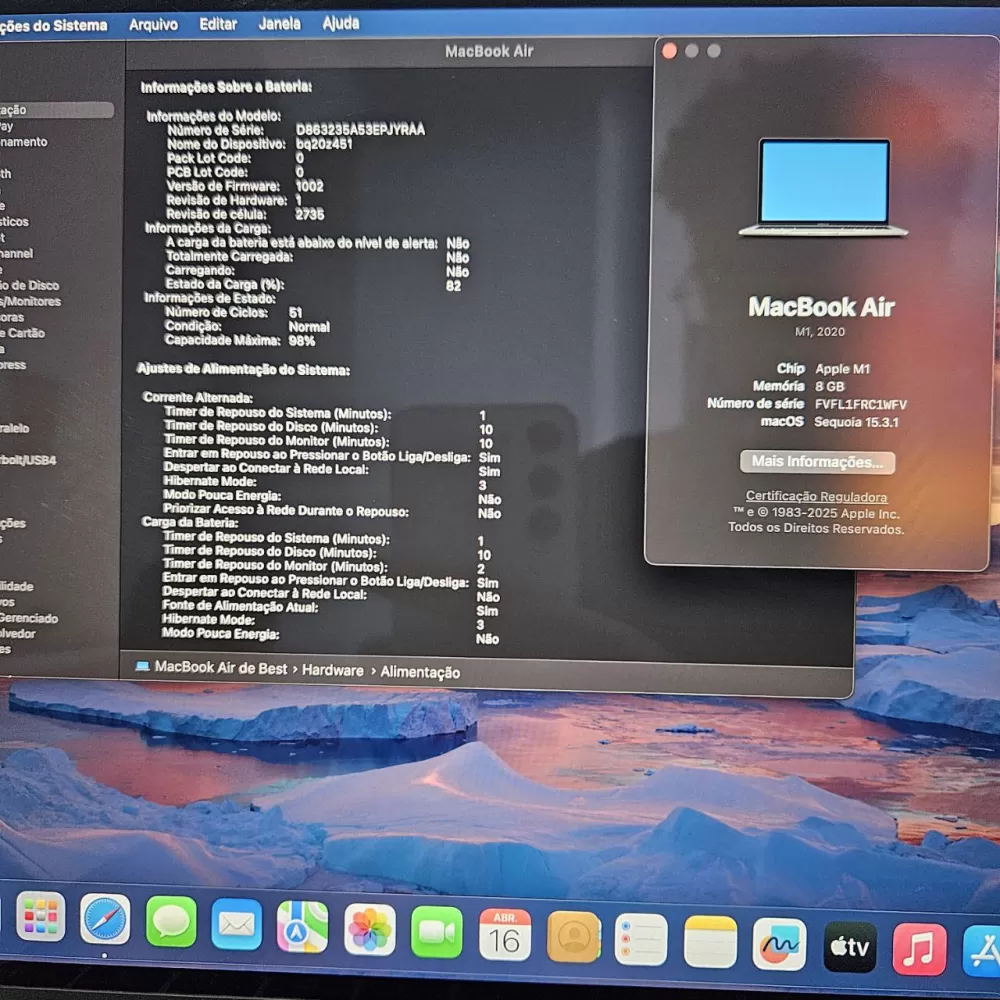
Task: Click the MacBook Air picture in About window
Action: [823, 187]
